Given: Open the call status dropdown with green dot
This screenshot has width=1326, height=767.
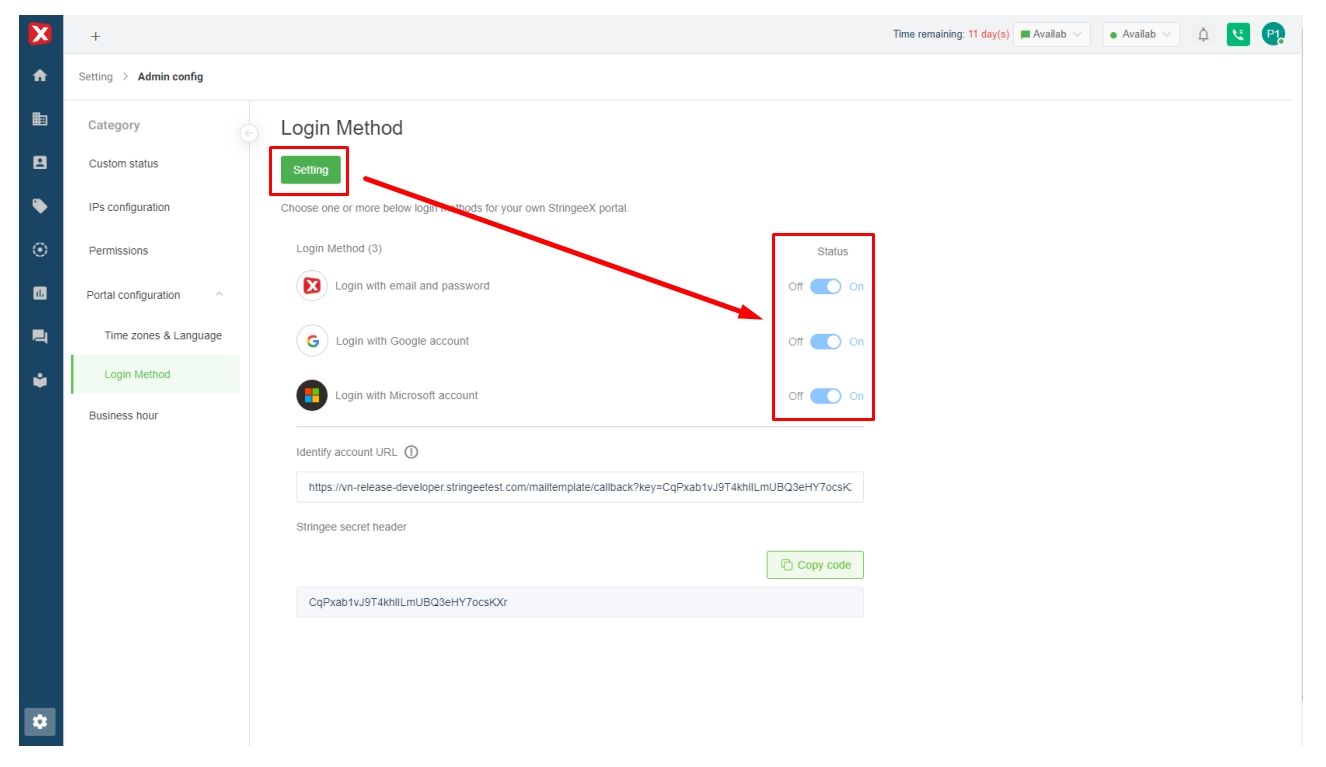Looking at the screenshot, I should pyautogui.click(x=1140, y=35).
